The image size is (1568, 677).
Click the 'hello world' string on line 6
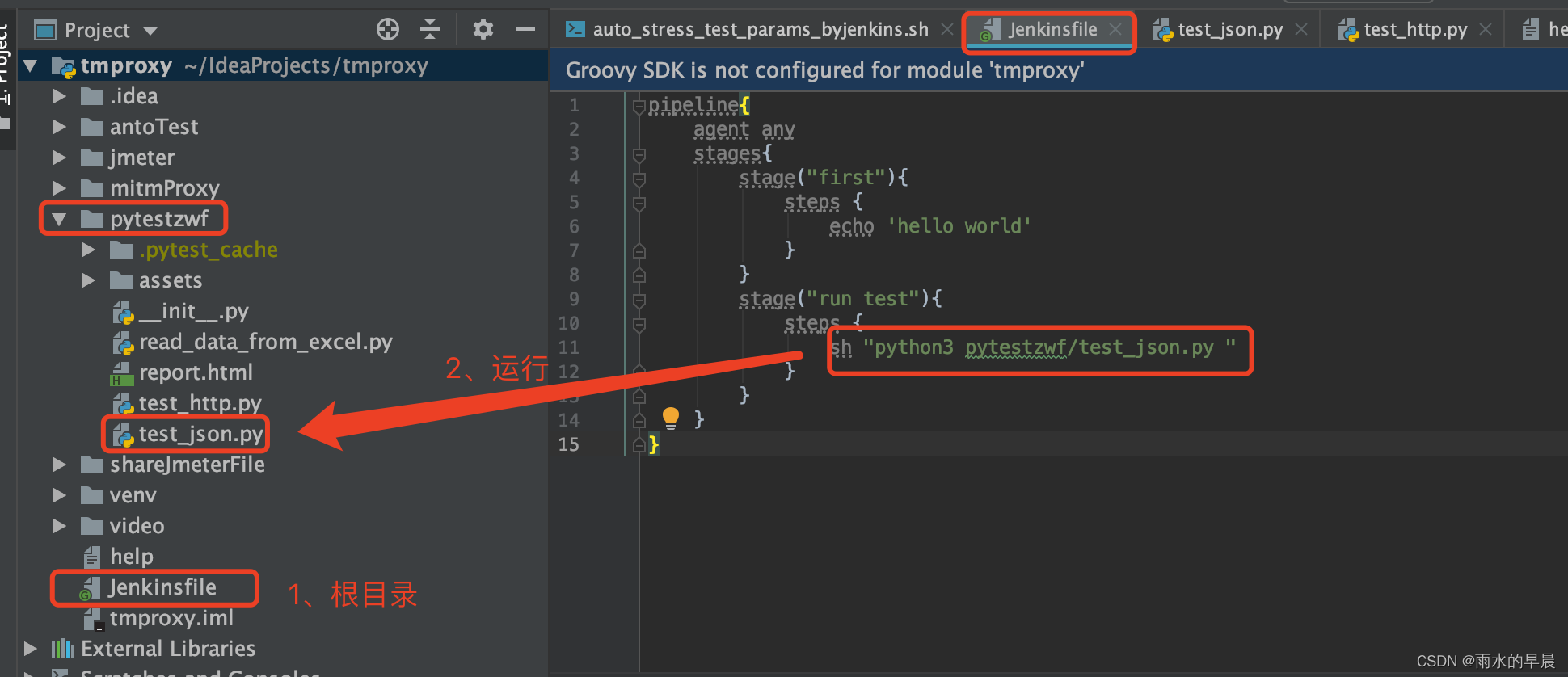[959, 226]
